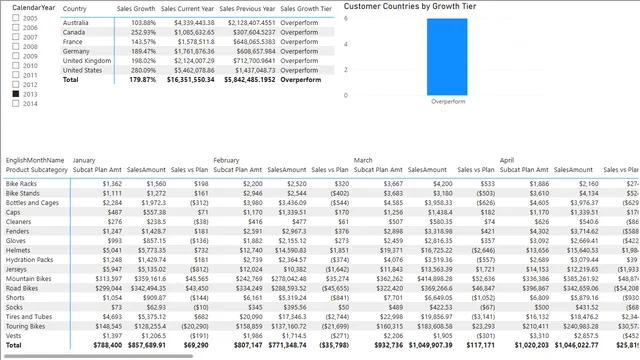Select the Cleaners row label
Image resolution: width=640 pixels, height=360 pixels.
[18, 222]
